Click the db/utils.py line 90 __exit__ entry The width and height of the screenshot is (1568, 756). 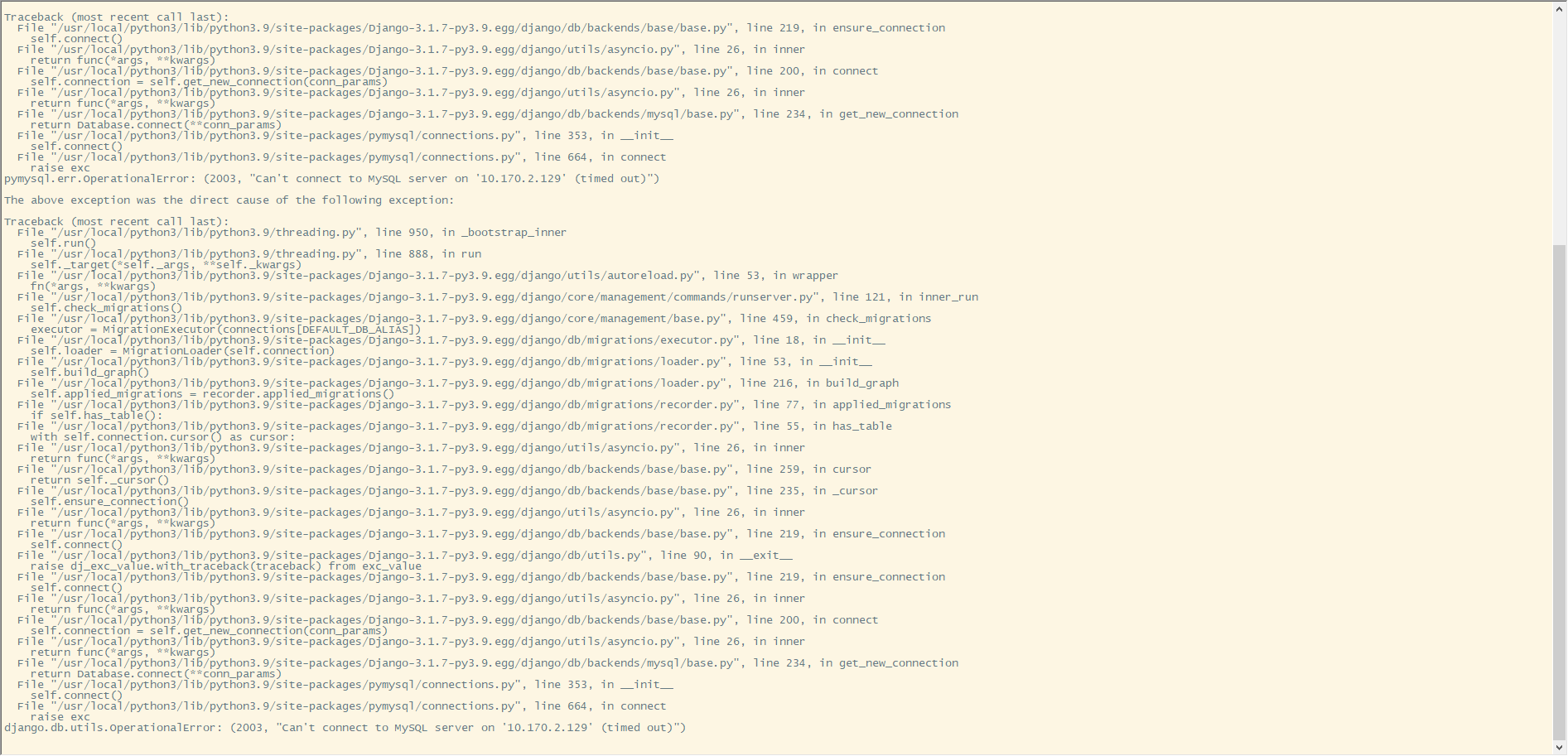pos(405,556)
